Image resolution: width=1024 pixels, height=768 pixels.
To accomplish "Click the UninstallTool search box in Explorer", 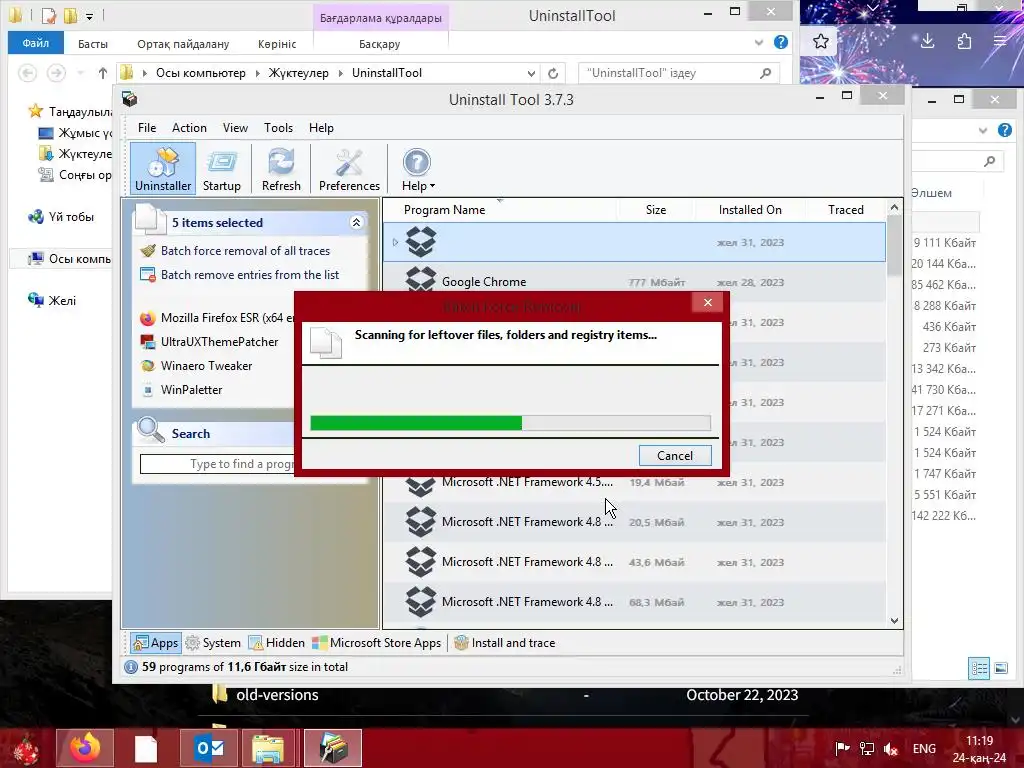I will tap(679, 73).
